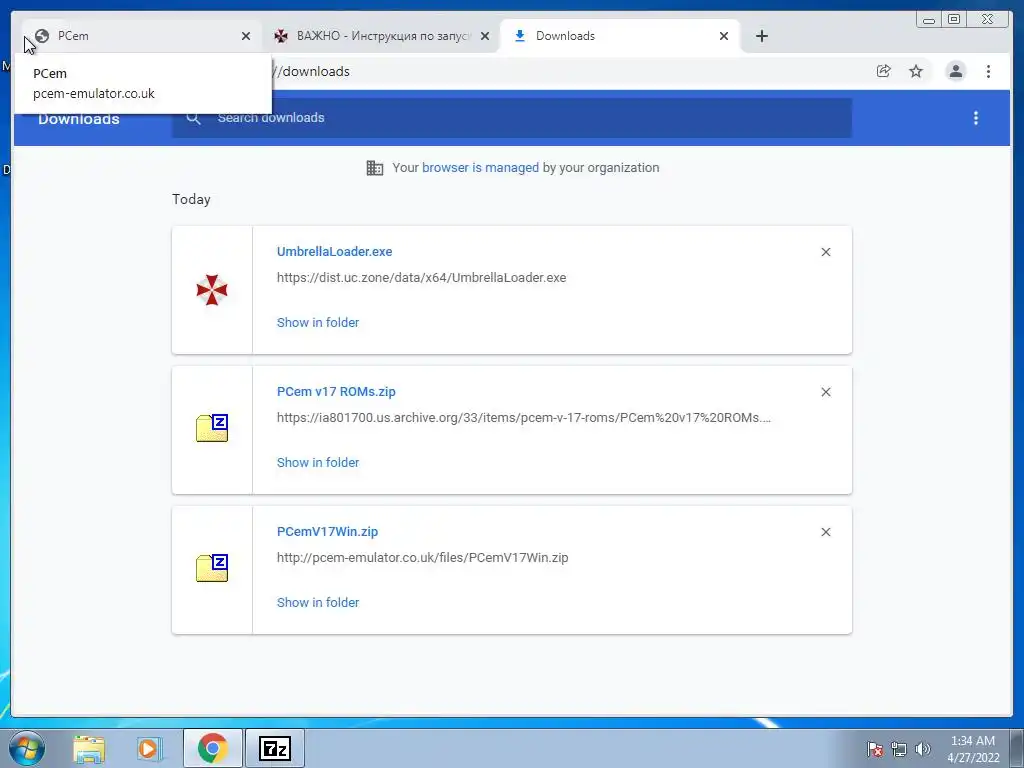The image size is (1024, 768).
Task: Remove PCem v17 ROMs.zip from list
Action: coord(825,392)
